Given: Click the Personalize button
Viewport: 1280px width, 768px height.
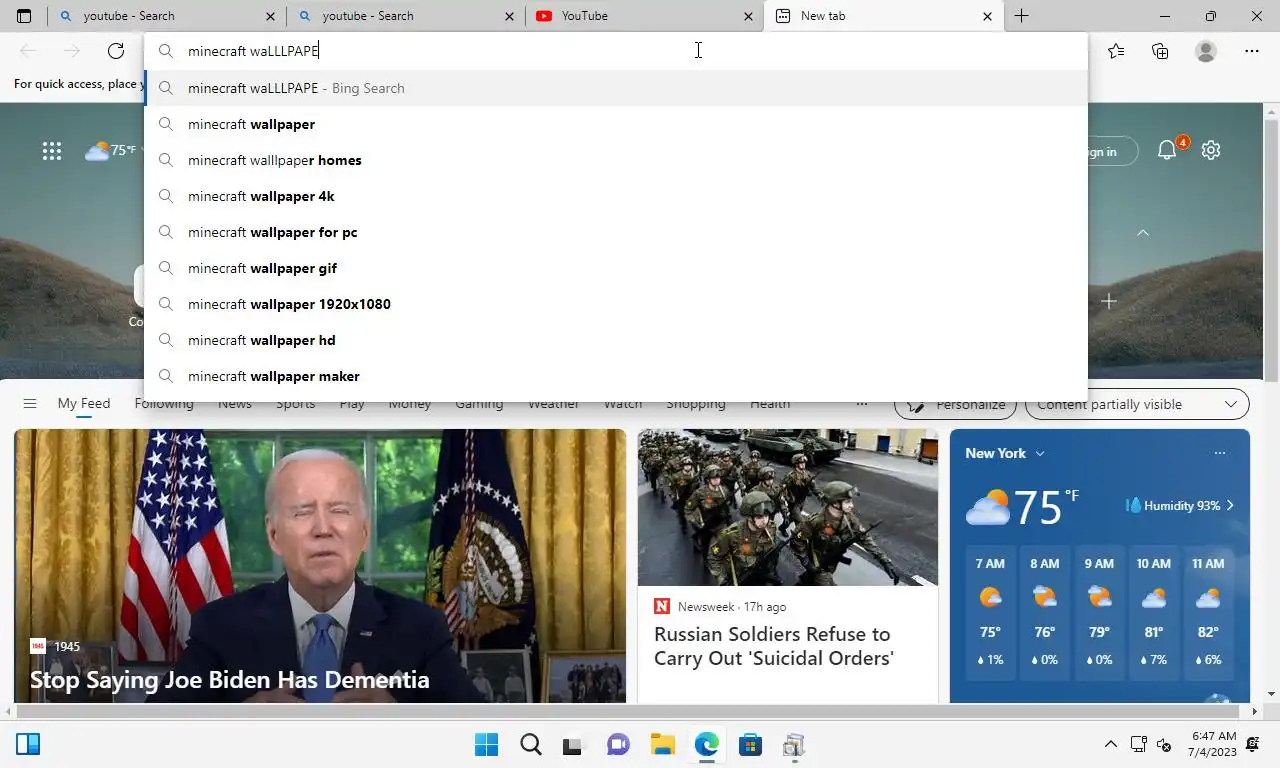Looking at the screenshot, I should pos(955,404).
